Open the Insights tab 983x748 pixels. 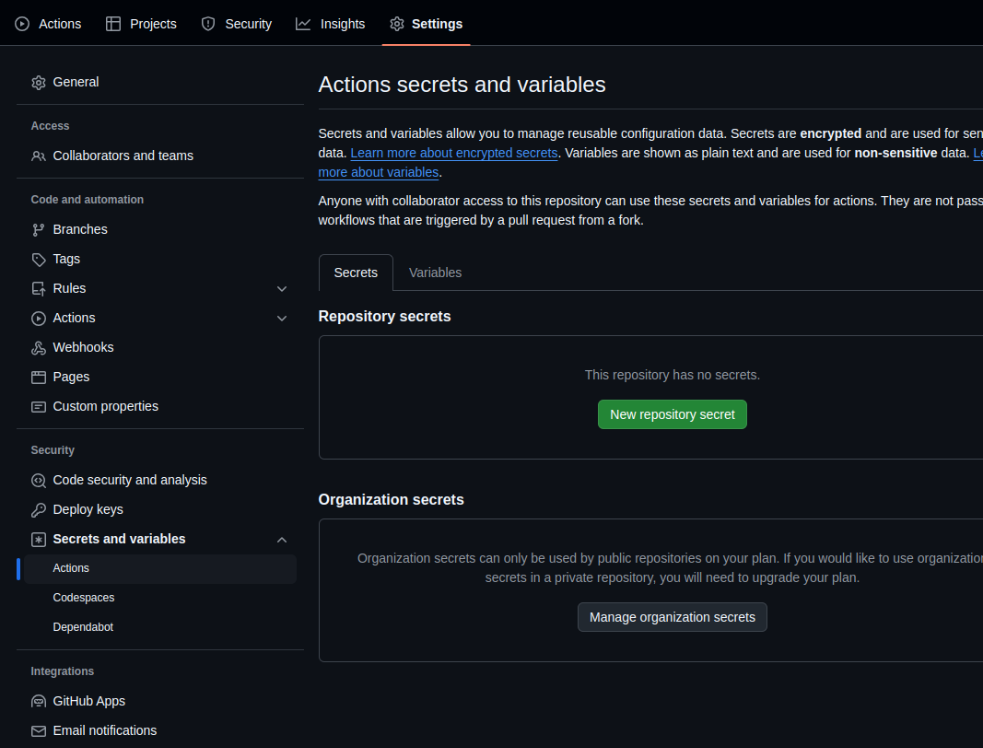click(x=331, y=24)
